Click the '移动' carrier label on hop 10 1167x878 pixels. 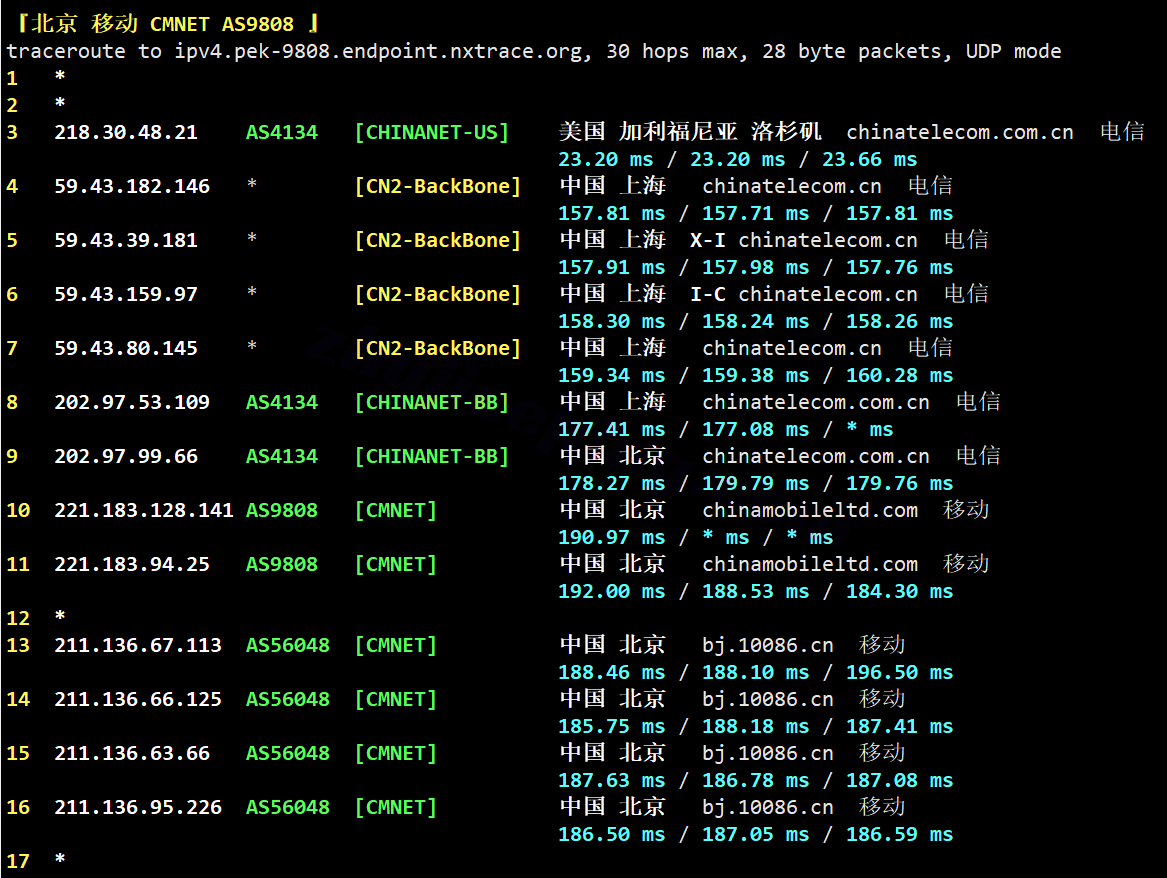[x=965, y=510]
